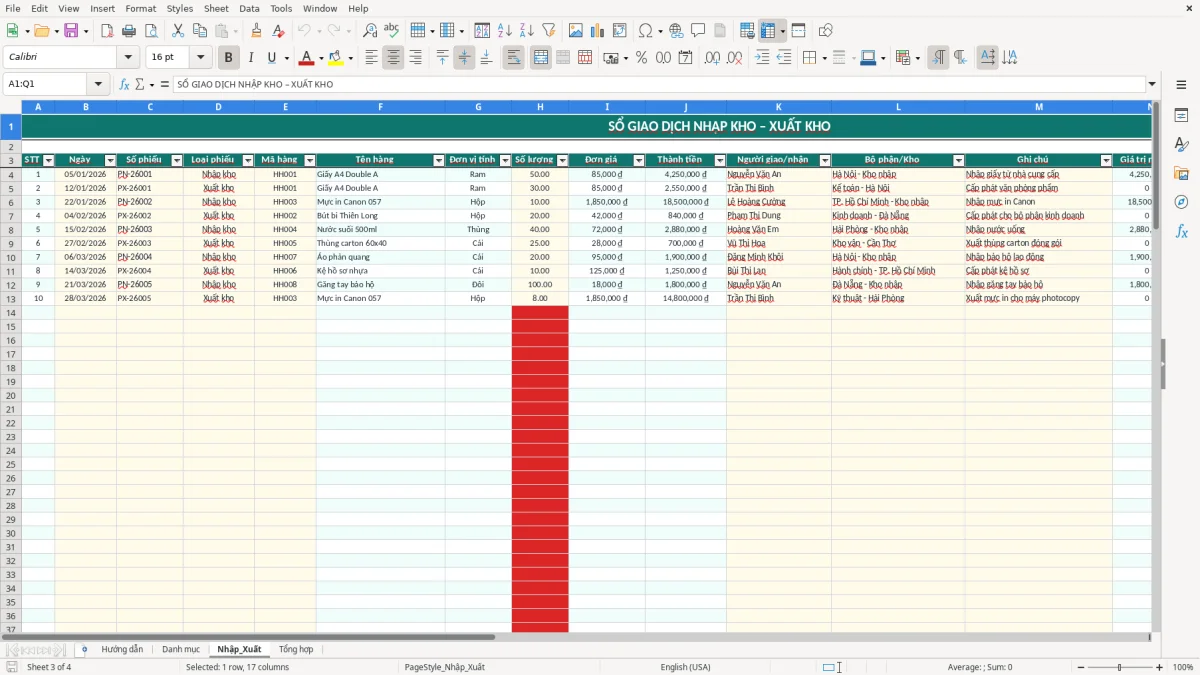Image resolution: width=1200 pixels, height=675 pixels.
Task: Toggle Underline formatting
Action: click(271, 58)
